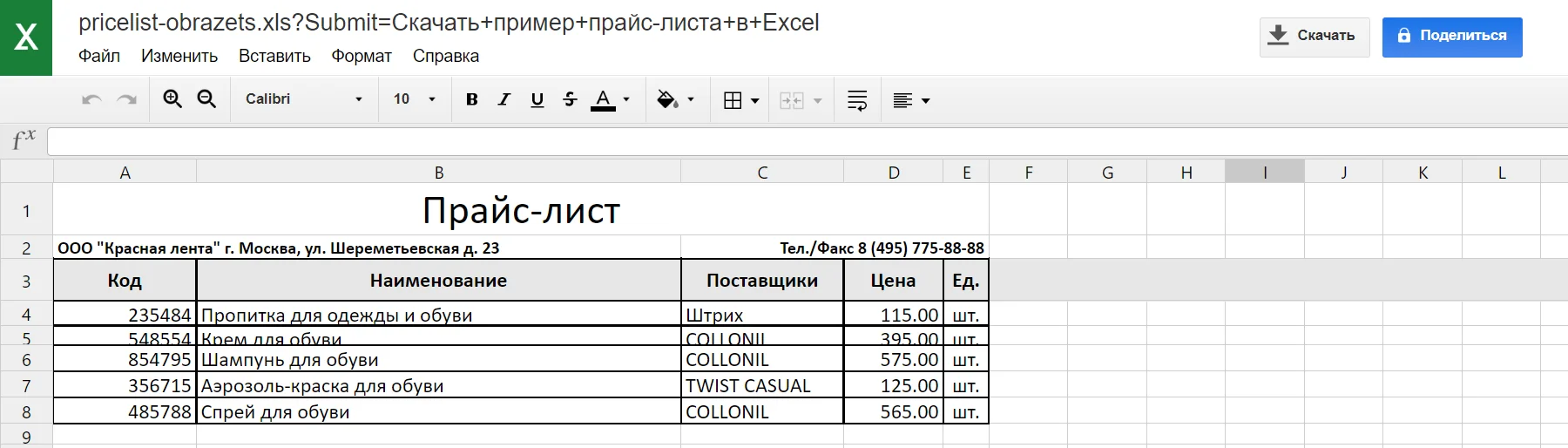Click the green Excel file logo

[26, 37]
